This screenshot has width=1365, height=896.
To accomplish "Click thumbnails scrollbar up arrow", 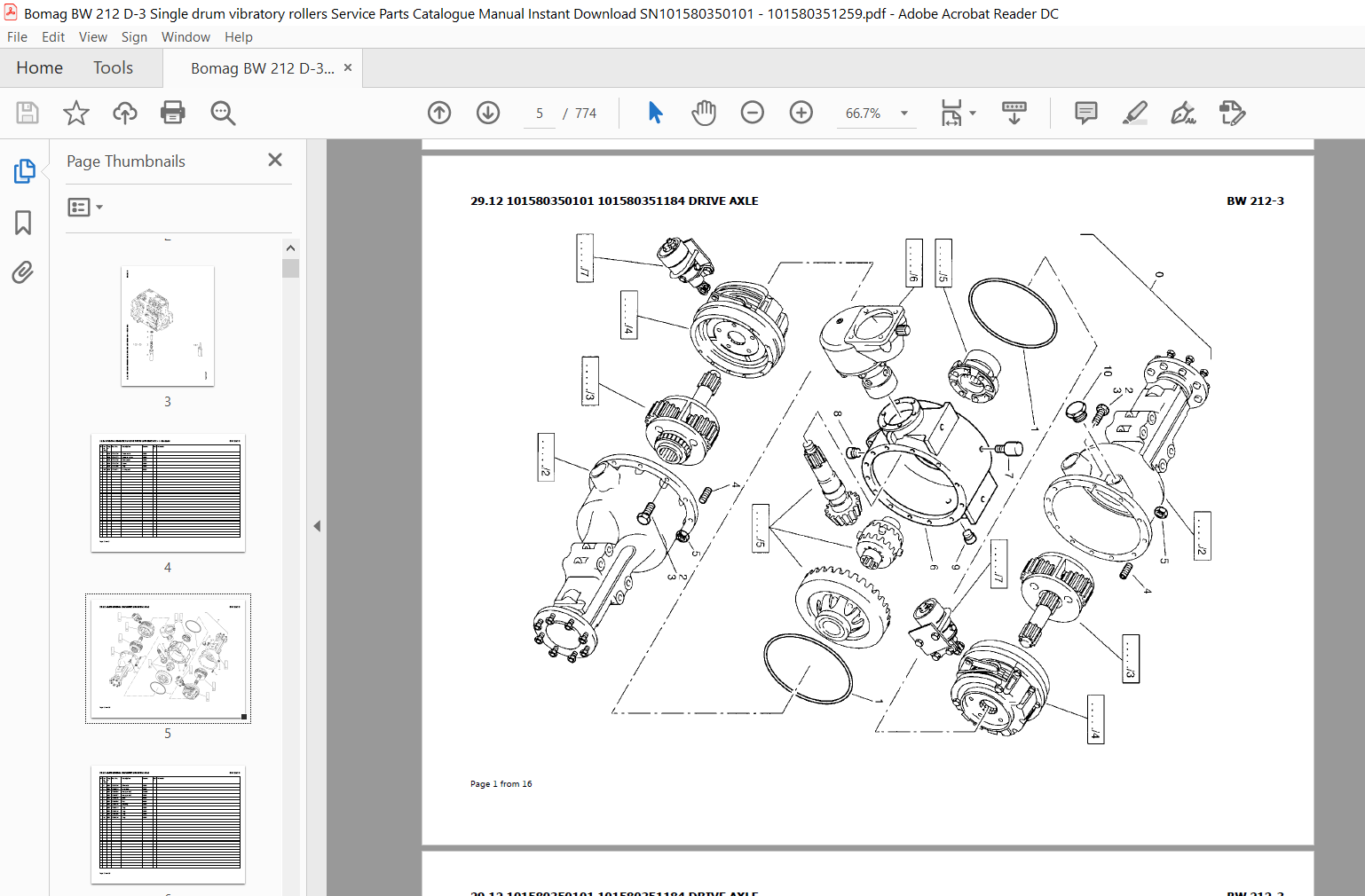I will [x=290, y=248].
